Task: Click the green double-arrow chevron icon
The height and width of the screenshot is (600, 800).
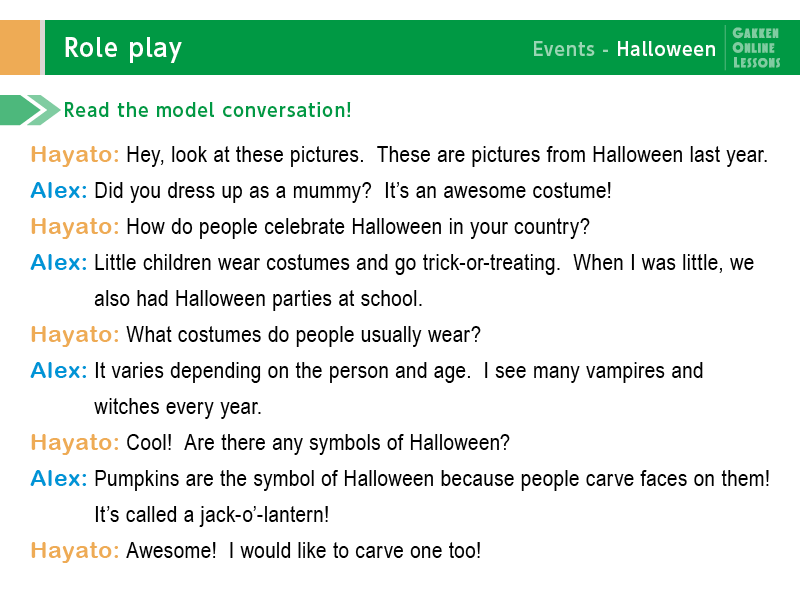Action: 30,110
